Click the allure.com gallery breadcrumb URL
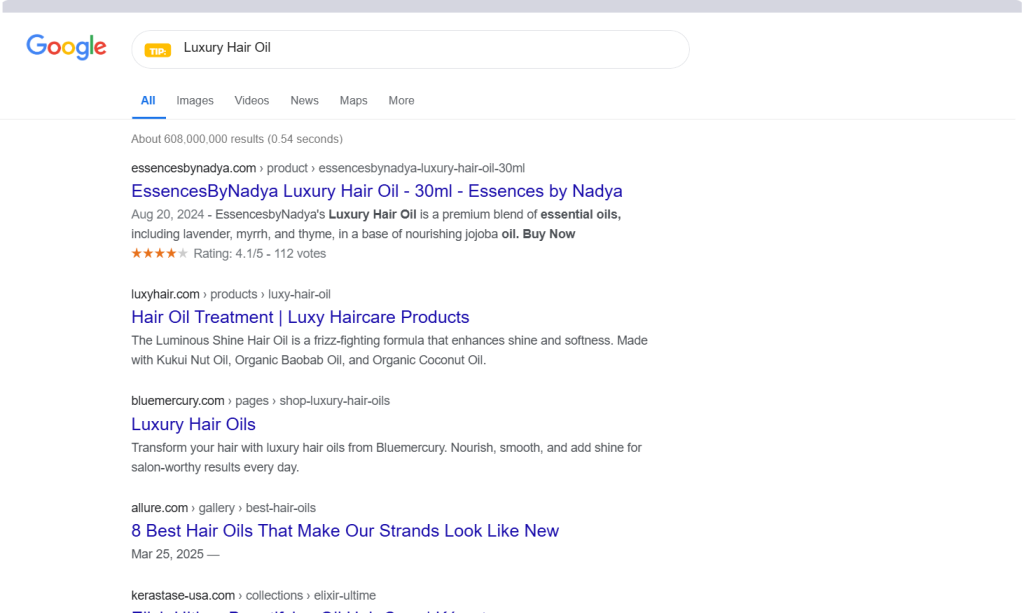This screenshot has height=613, width=1024. coord(223,508)
